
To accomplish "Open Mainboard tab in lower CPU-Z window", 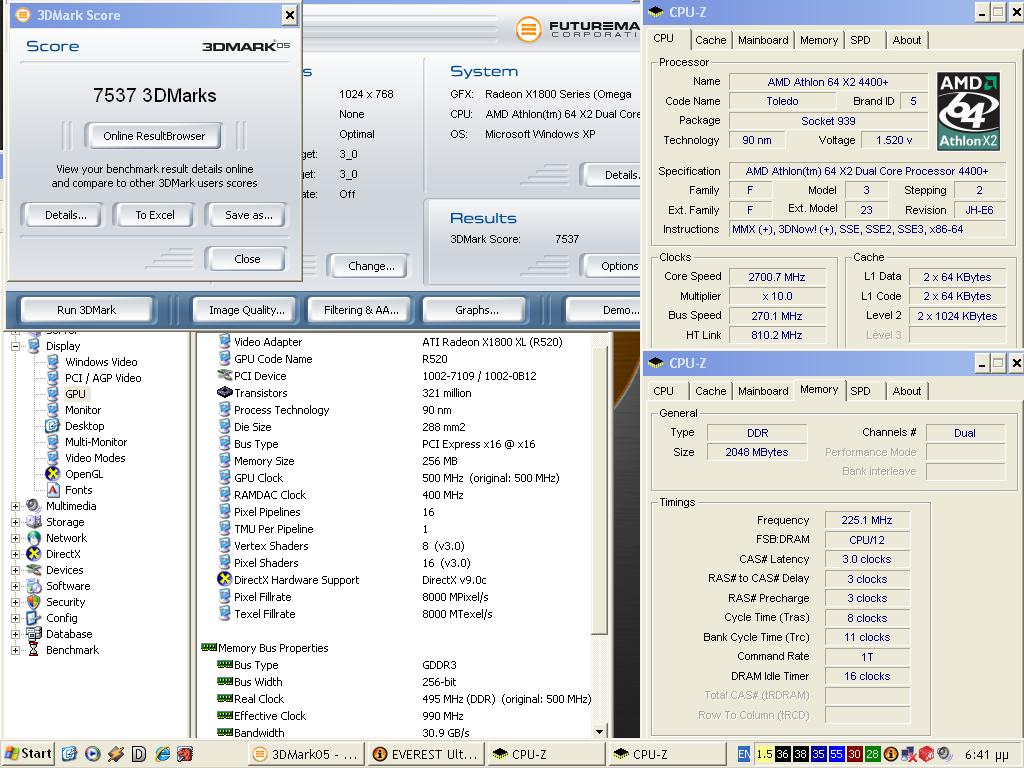I will [763, 391].
